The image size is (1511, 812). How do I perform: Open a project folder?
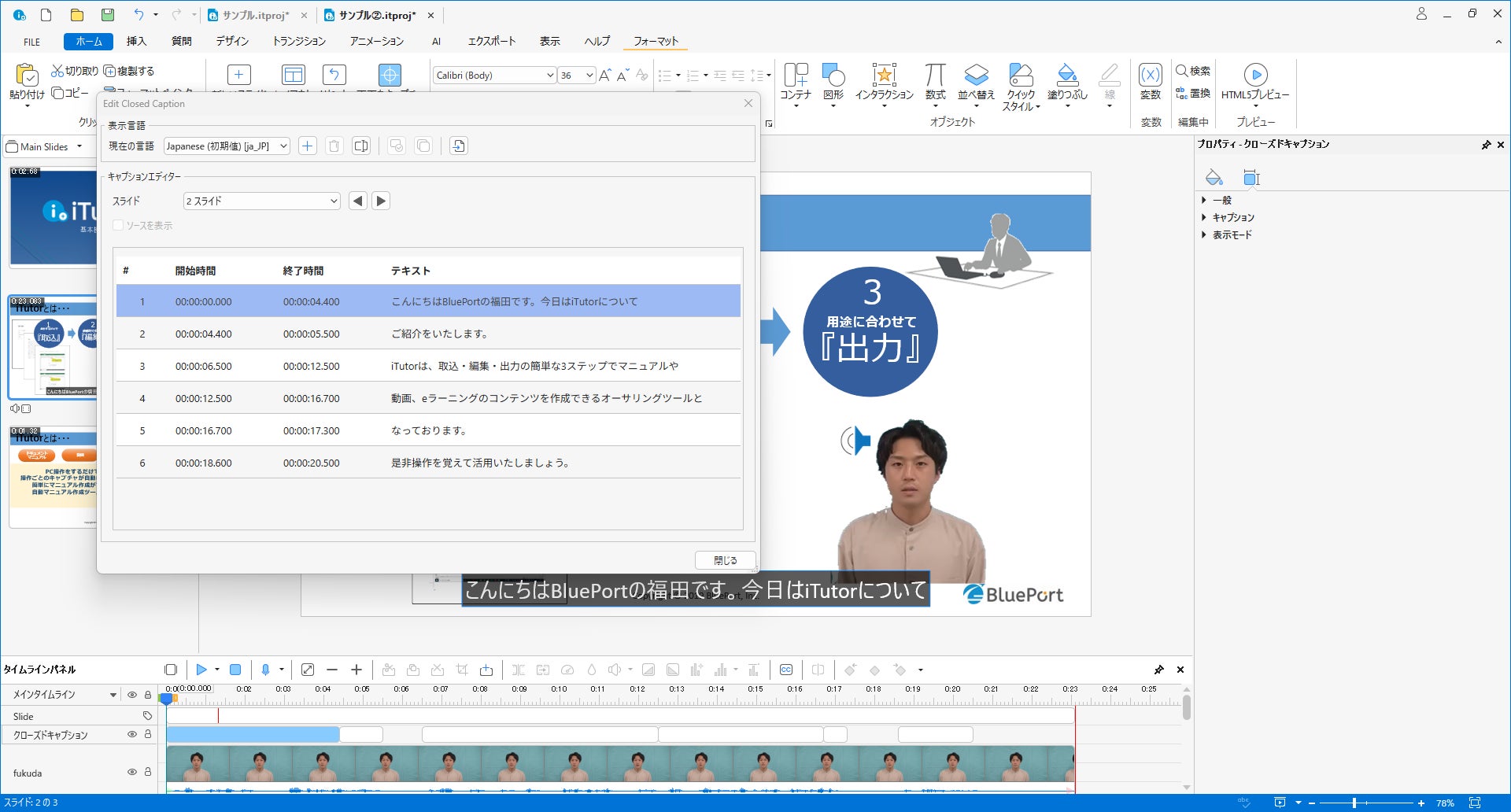point(77,14)
